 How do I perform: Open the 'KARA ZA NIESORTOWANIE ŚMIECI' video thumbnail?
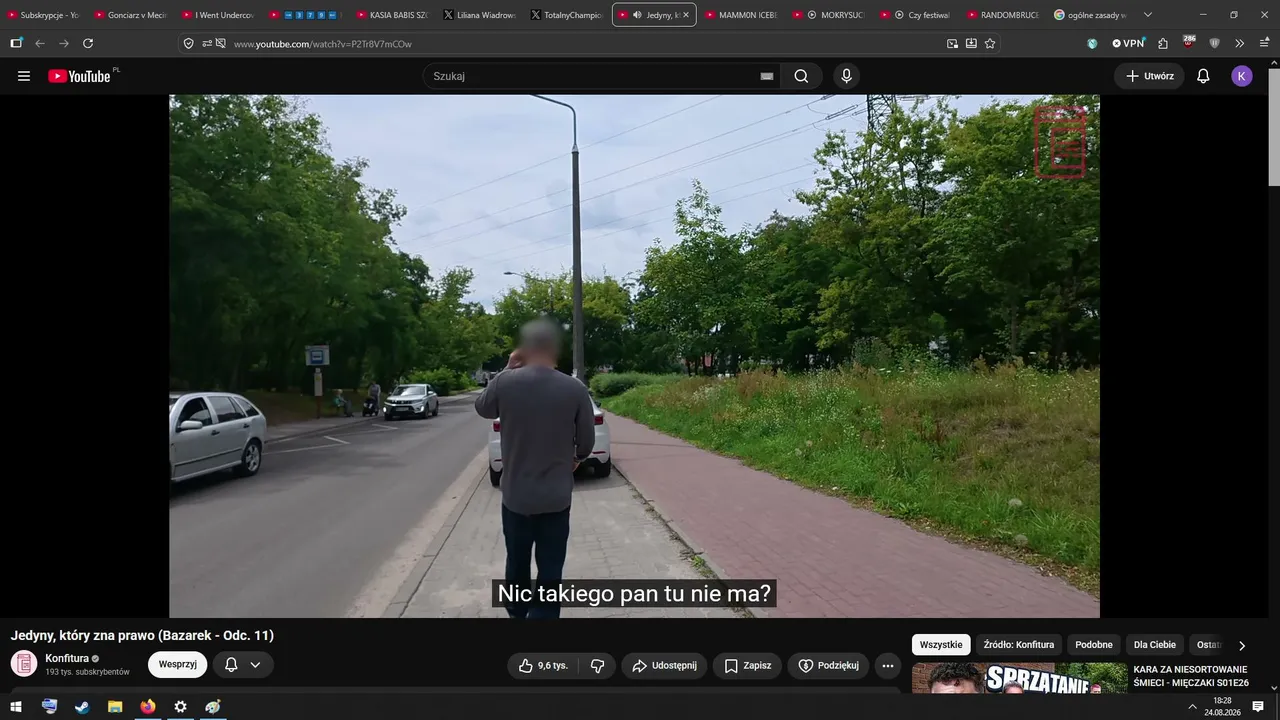tap(1019, 678)
